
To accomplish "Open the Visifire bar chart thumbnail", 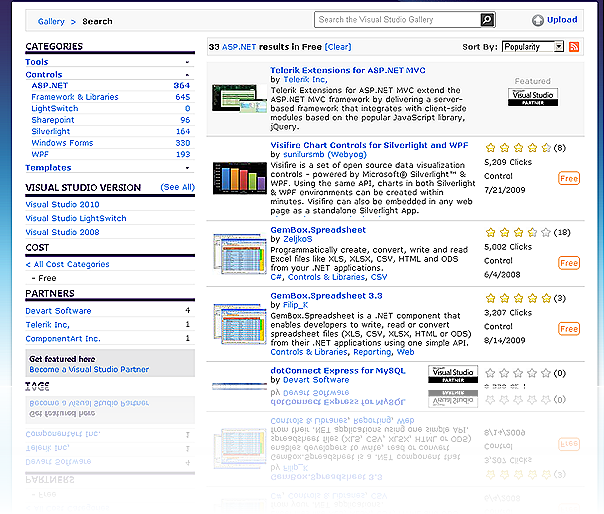I will [240, 178].
